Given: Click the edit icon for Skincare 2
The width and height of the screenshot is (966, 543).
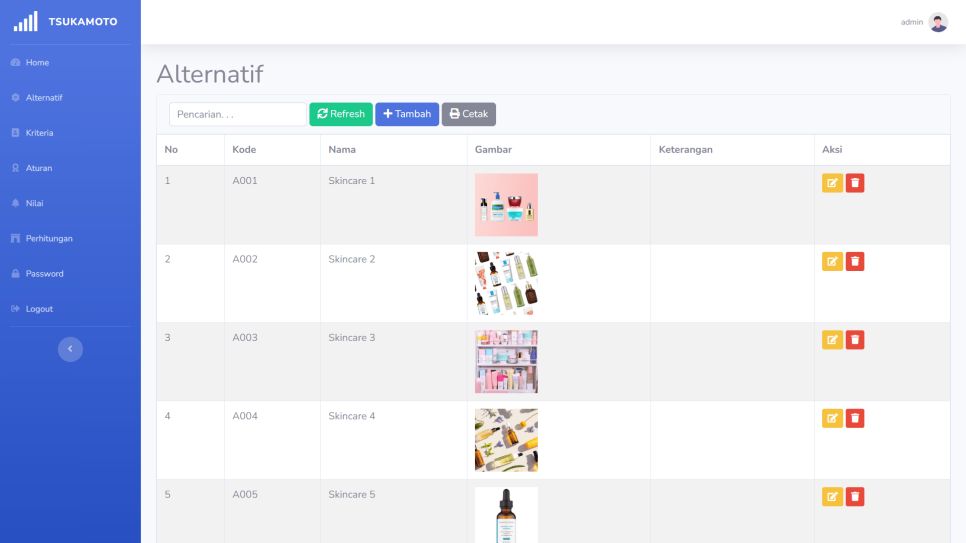Looking at the screenshot, I should 832,261.
